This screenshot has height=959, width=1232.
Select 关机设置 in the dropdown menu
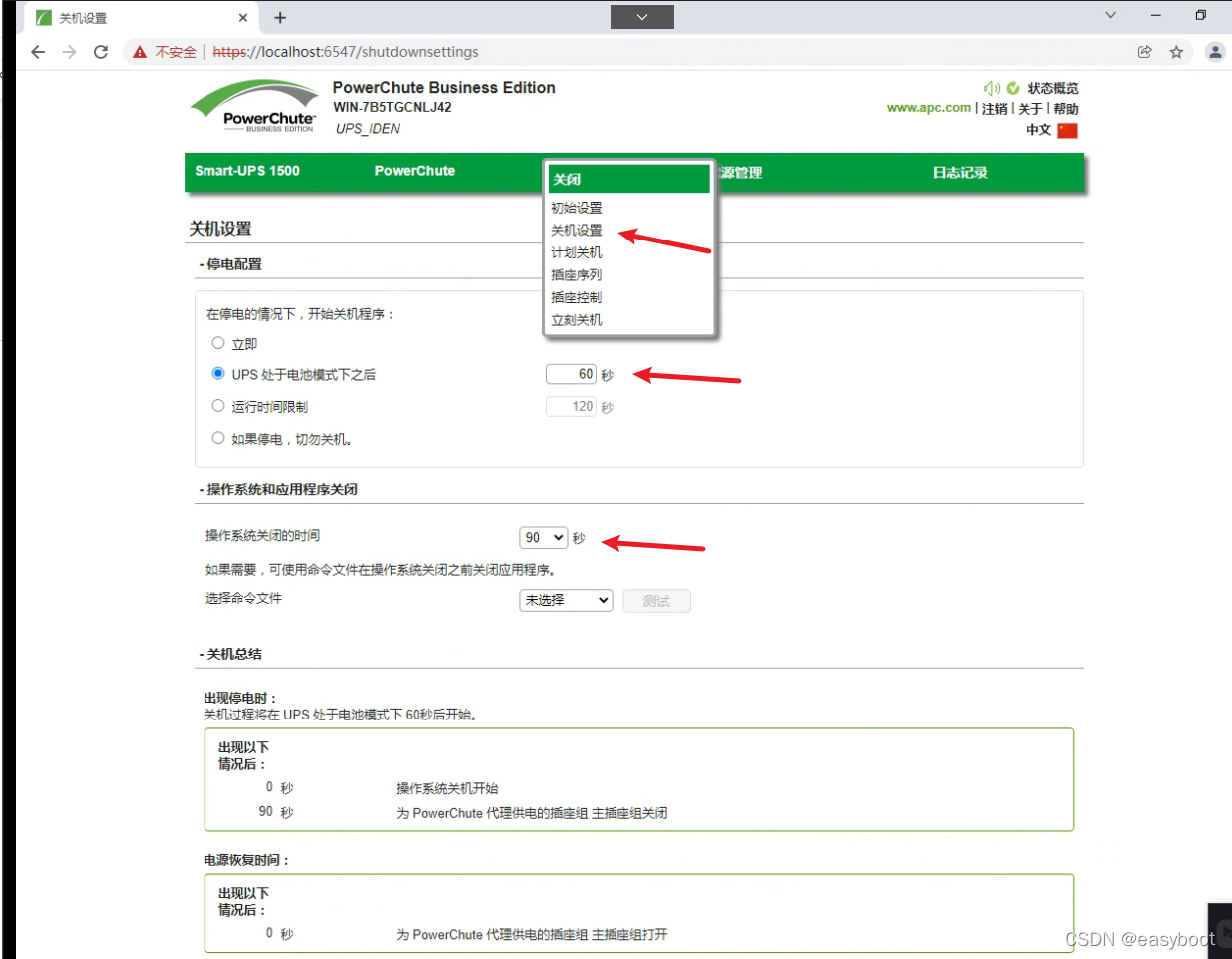pos(577,230)
